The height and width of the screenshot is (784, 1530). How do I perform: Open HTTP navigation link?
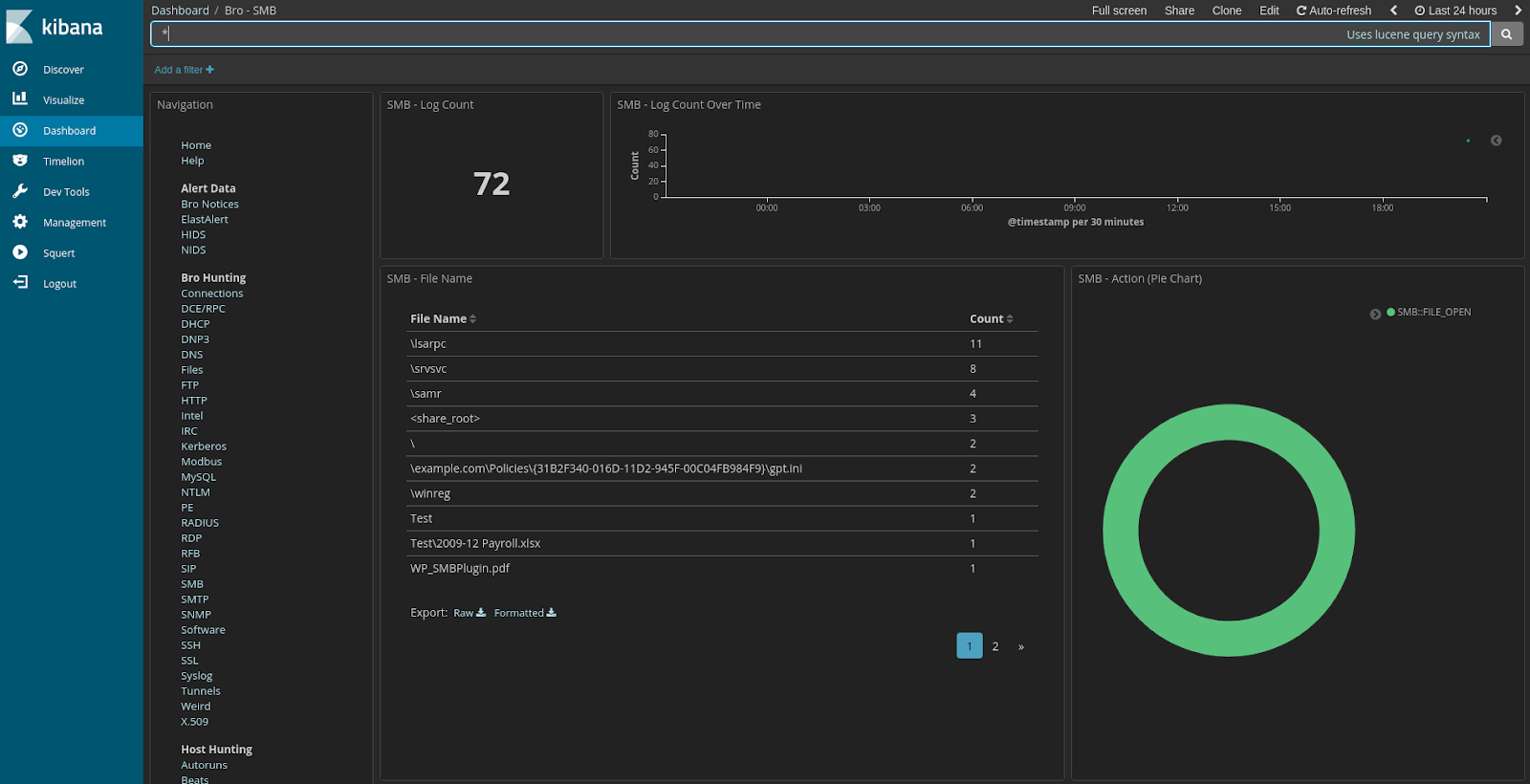coord(194,401)
